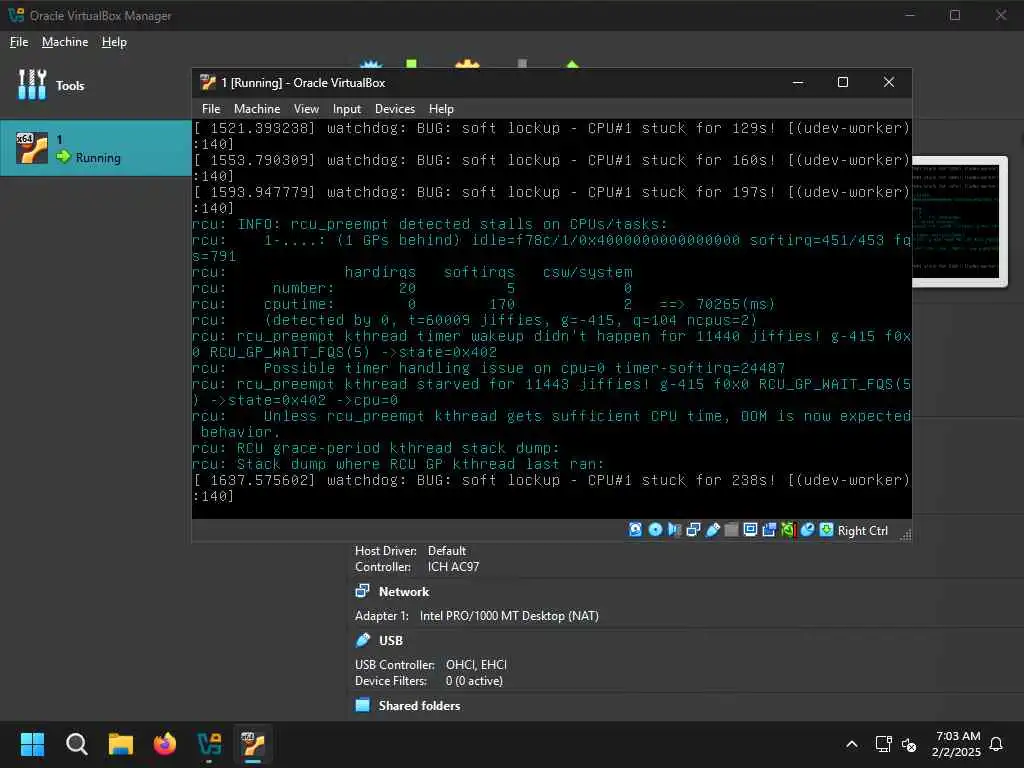Click 'ICH AC97' controller value
1024x768 pixels.
(453, 567)
